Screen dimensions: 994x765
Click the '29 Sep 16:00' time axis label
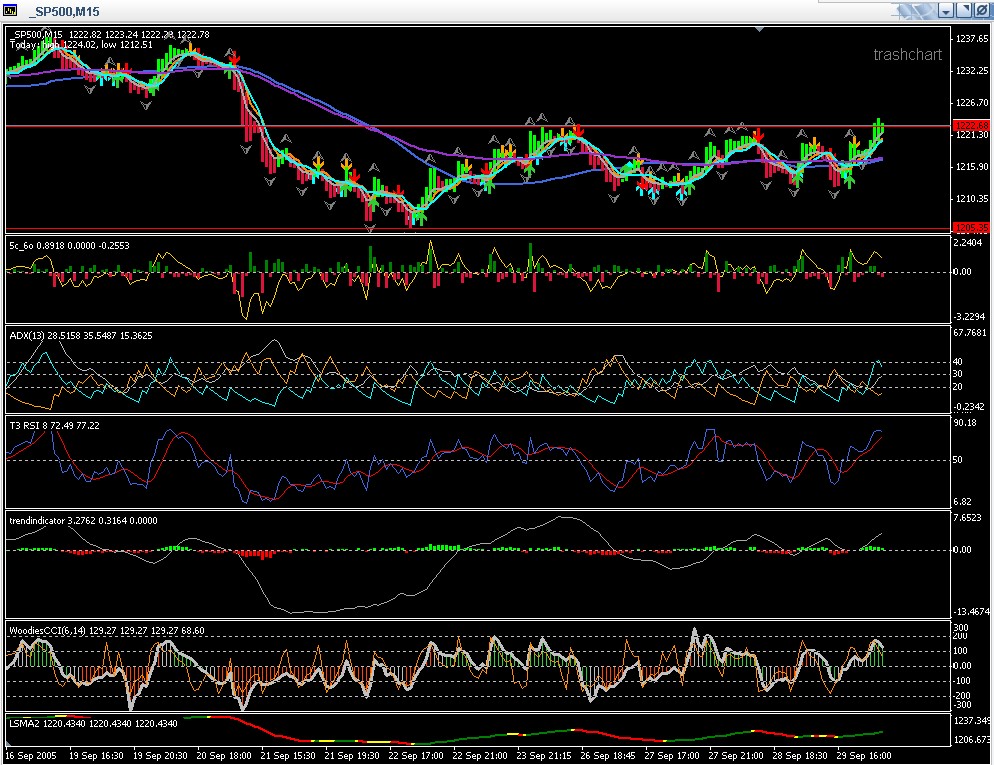864,755
